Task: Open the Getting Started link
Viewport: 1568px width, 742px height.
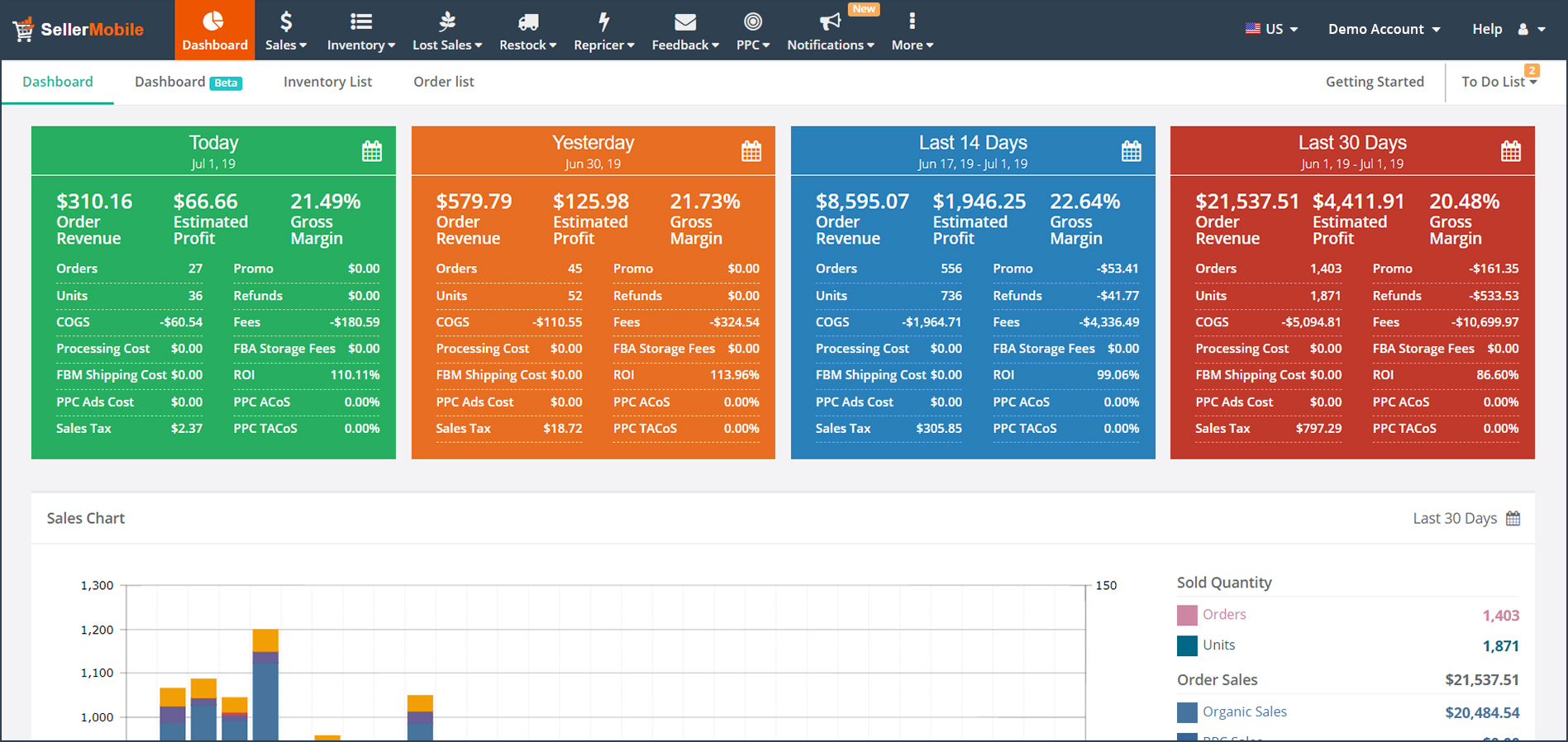Action: [x=1375, y=82]
